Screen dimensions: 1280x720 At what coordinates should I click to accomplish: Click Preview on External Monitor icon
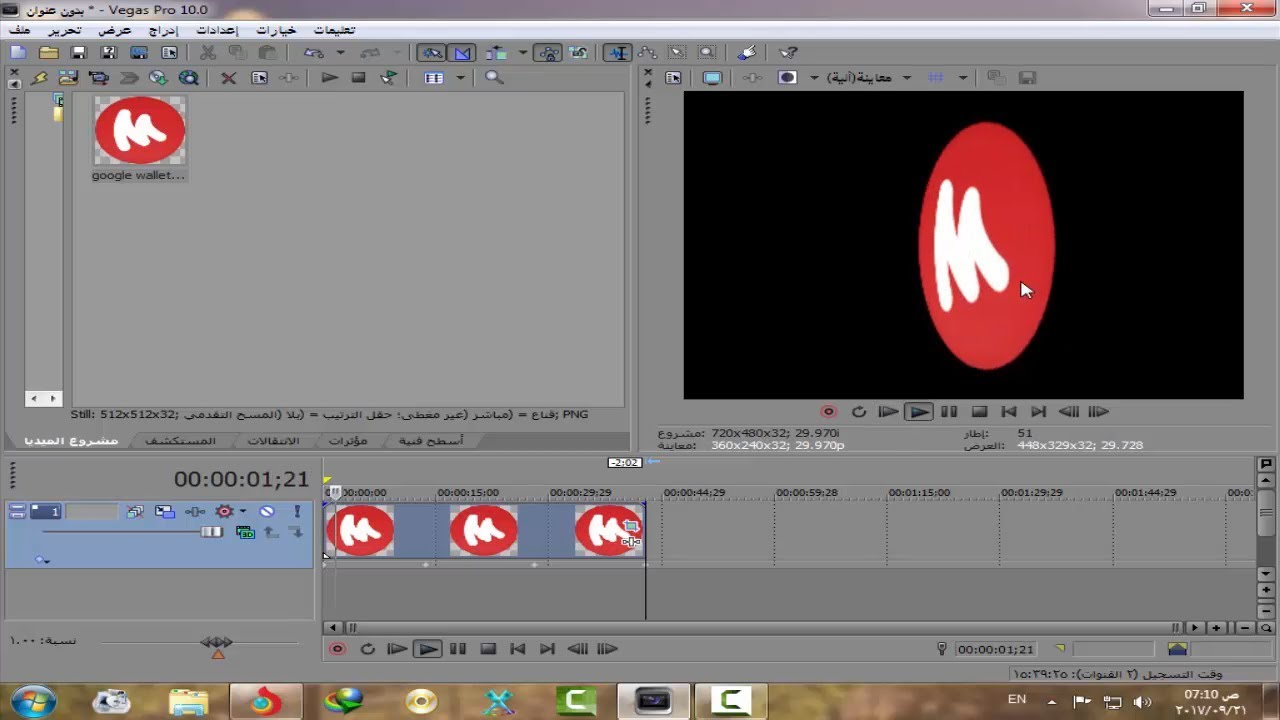(x=712, y=77)
